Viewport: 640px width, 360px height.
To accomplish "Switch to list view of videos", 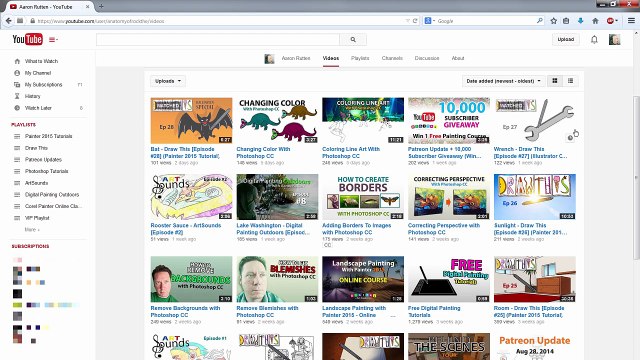I will (x=571, y=81).
